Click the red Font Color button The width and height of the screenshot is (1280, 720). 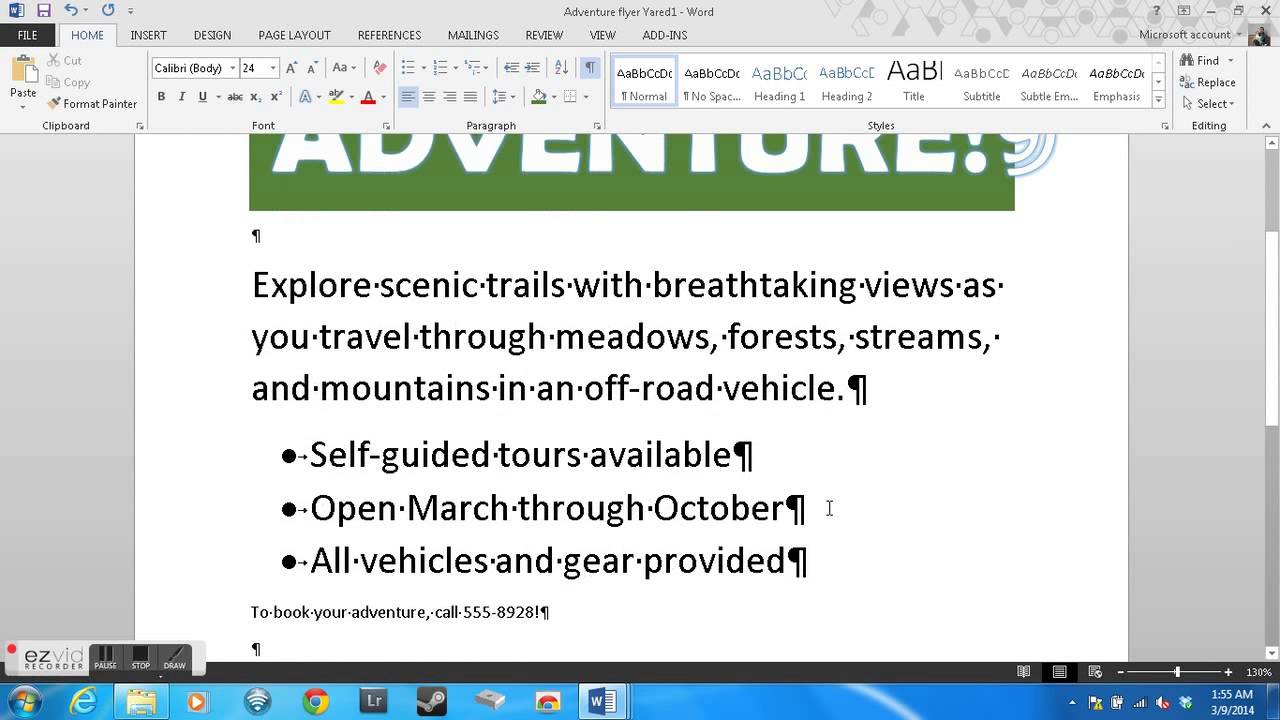(x=367, y=97)
